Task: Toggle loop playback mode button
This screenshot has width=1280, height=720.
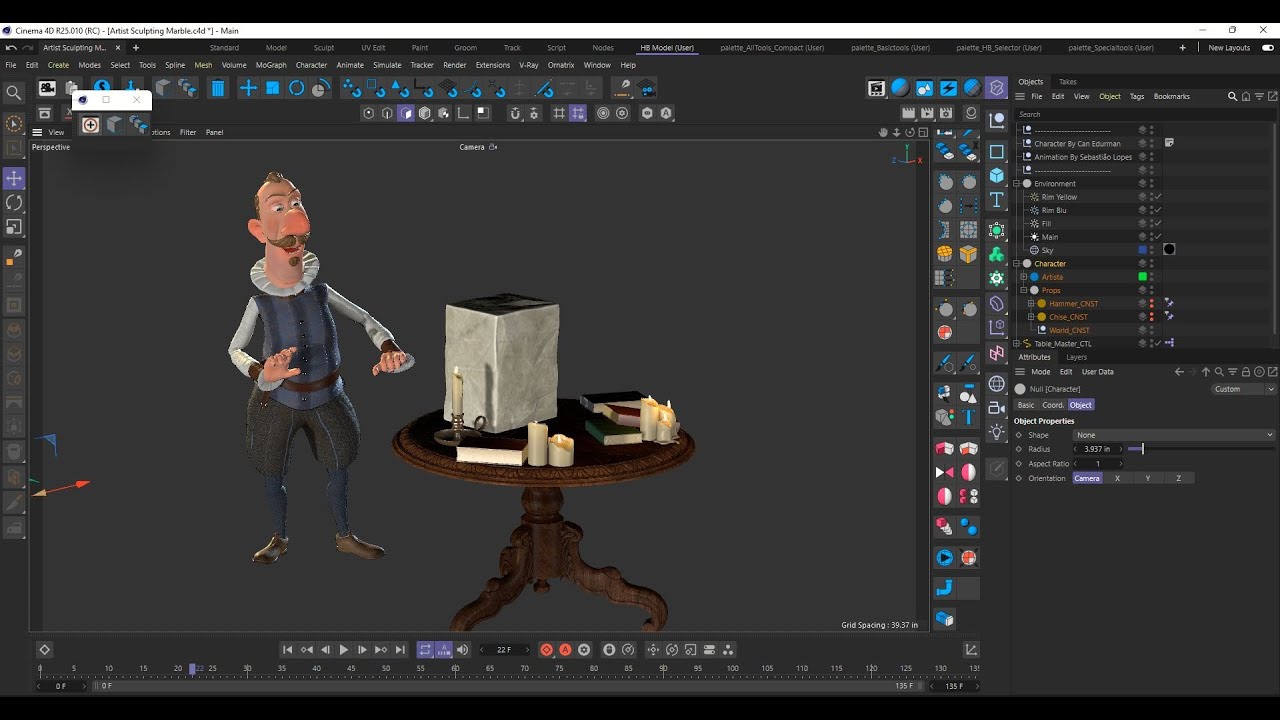Action: tap(425, 650)
